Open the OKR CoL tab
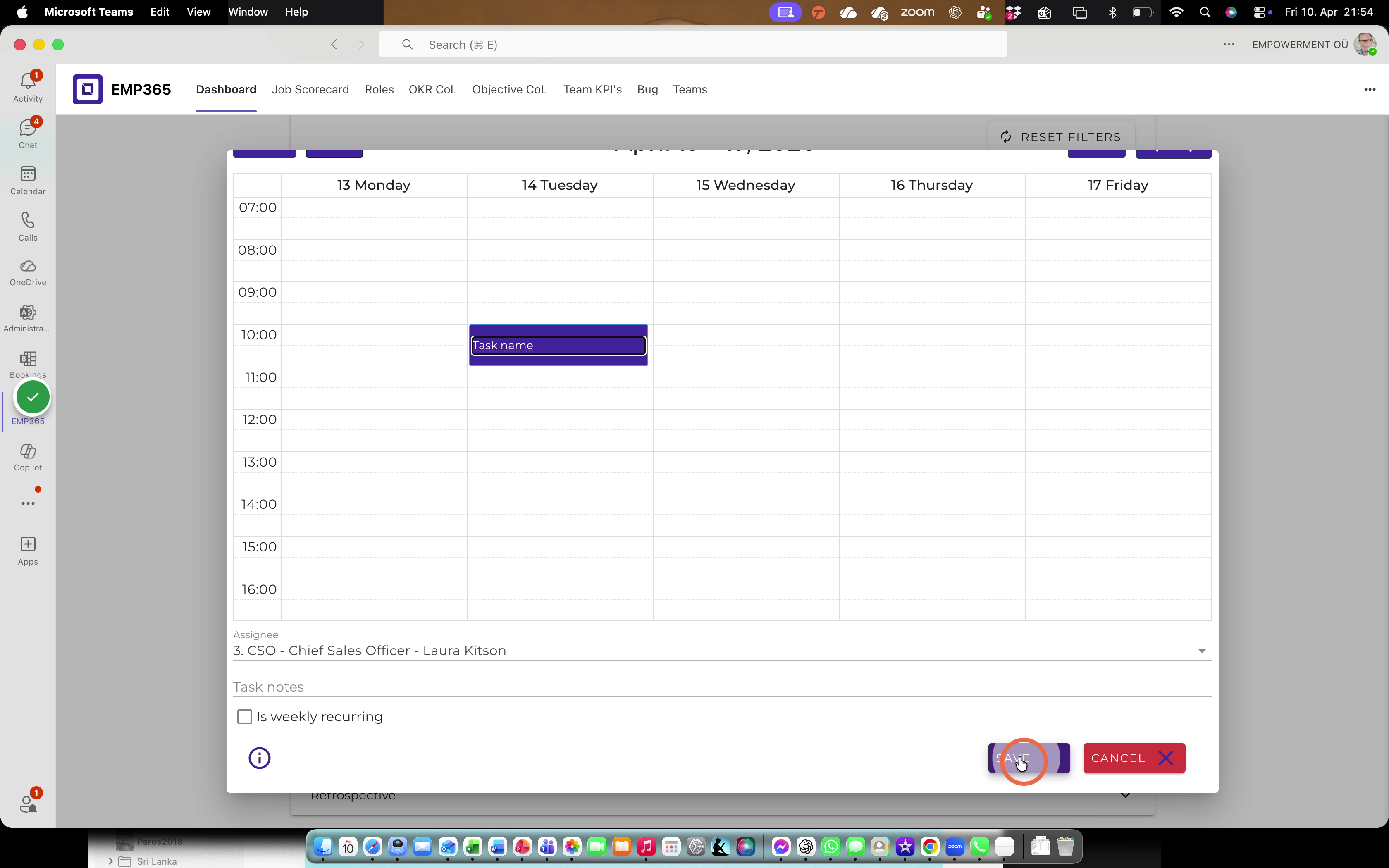1389x868 pixels. (x=432, y=90)
